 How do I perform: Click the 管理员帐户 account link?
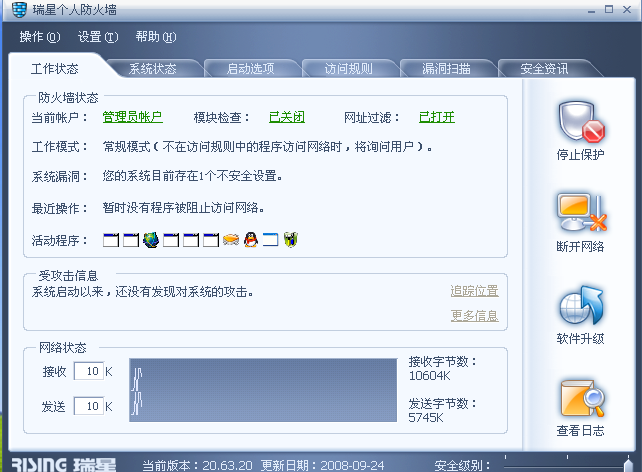click(132, 117)
